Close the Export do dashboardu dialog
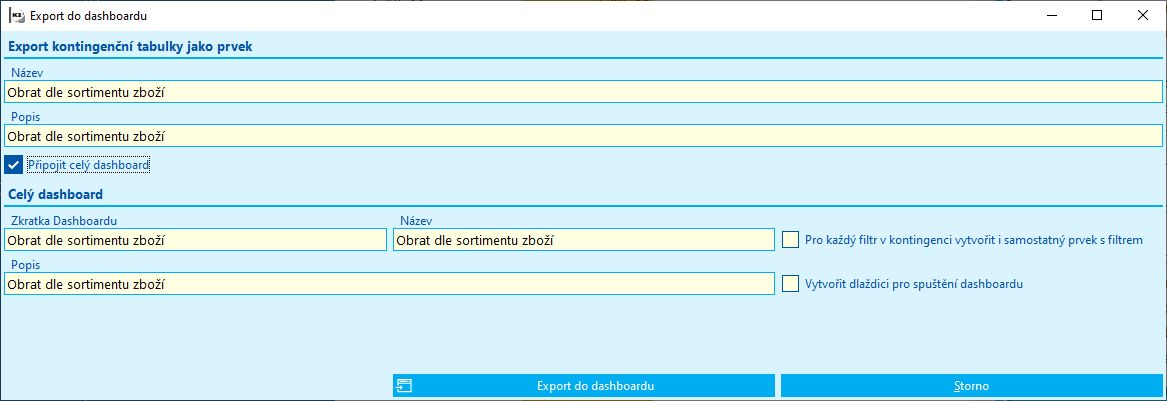This screenshot has width=1167, height=401. coord(1142,15)
